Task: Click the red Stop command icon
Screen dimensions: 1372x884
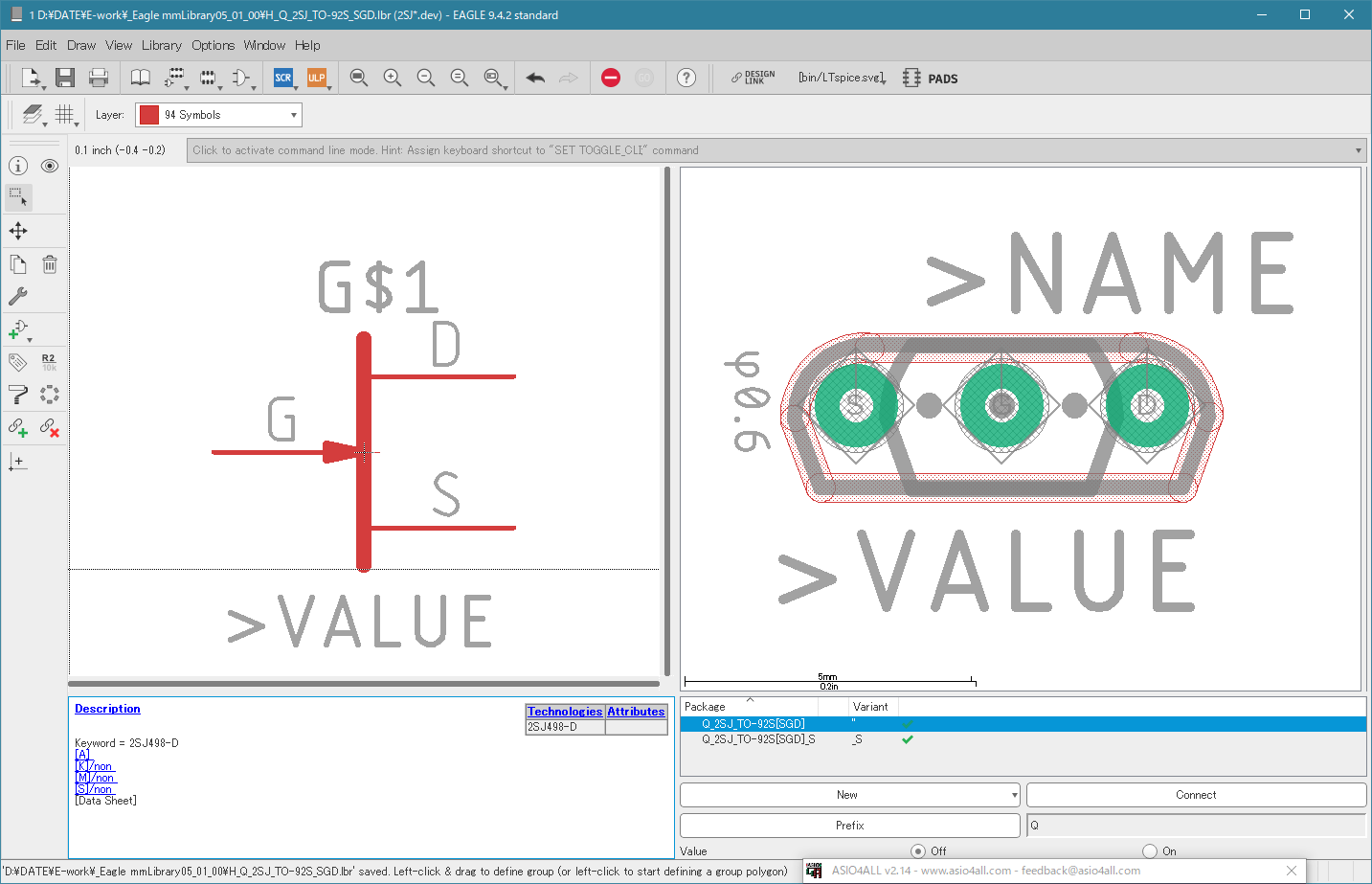Action: point(611,79)
